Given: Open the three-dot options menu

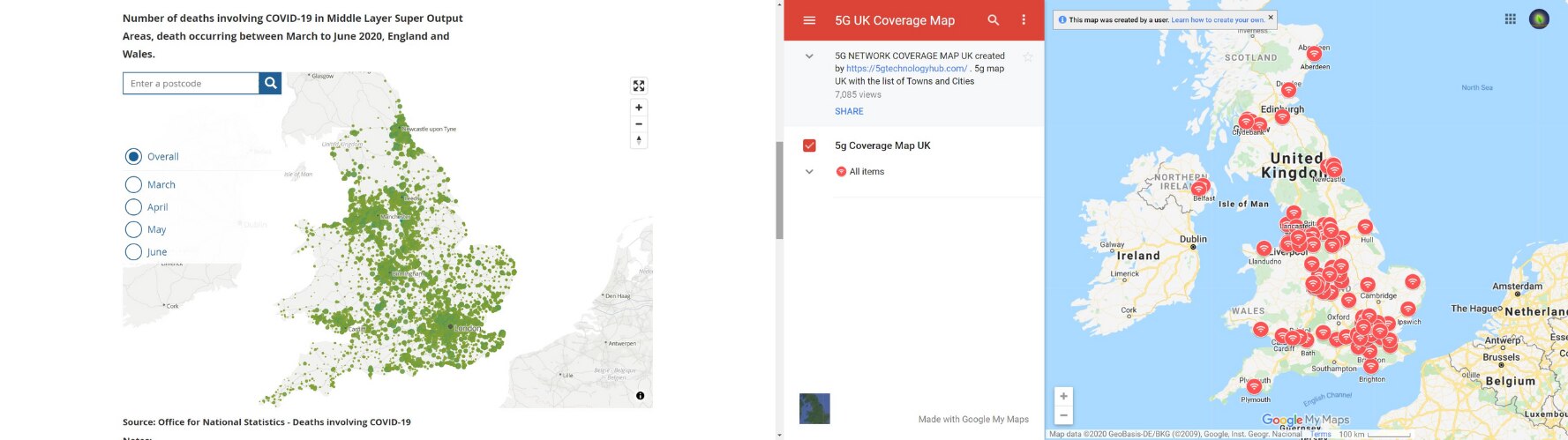Looking at the screenshot, I should pyautogui.click(x=1024, y=20).
